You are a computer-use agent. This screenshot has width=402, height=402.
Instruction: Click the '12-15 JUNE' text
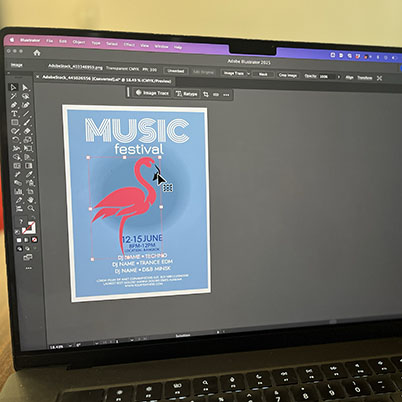tap(142, 239)
